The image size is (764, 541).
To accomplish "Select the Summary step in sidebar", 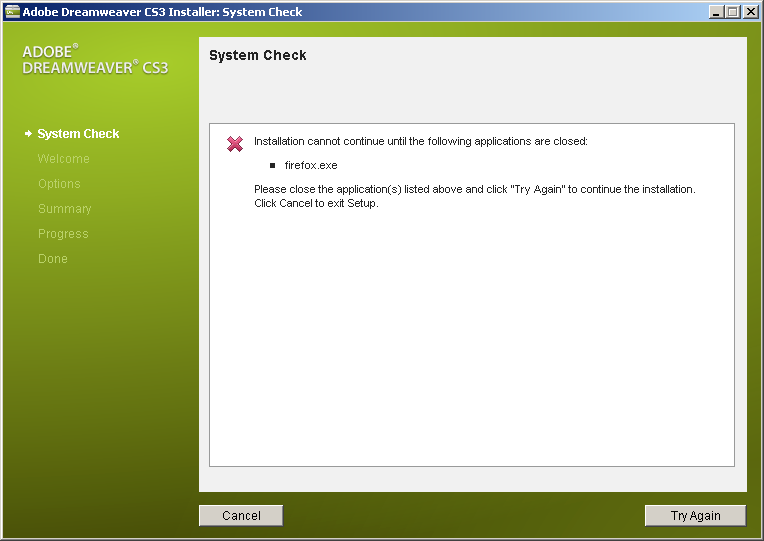I will click(64, 209).
